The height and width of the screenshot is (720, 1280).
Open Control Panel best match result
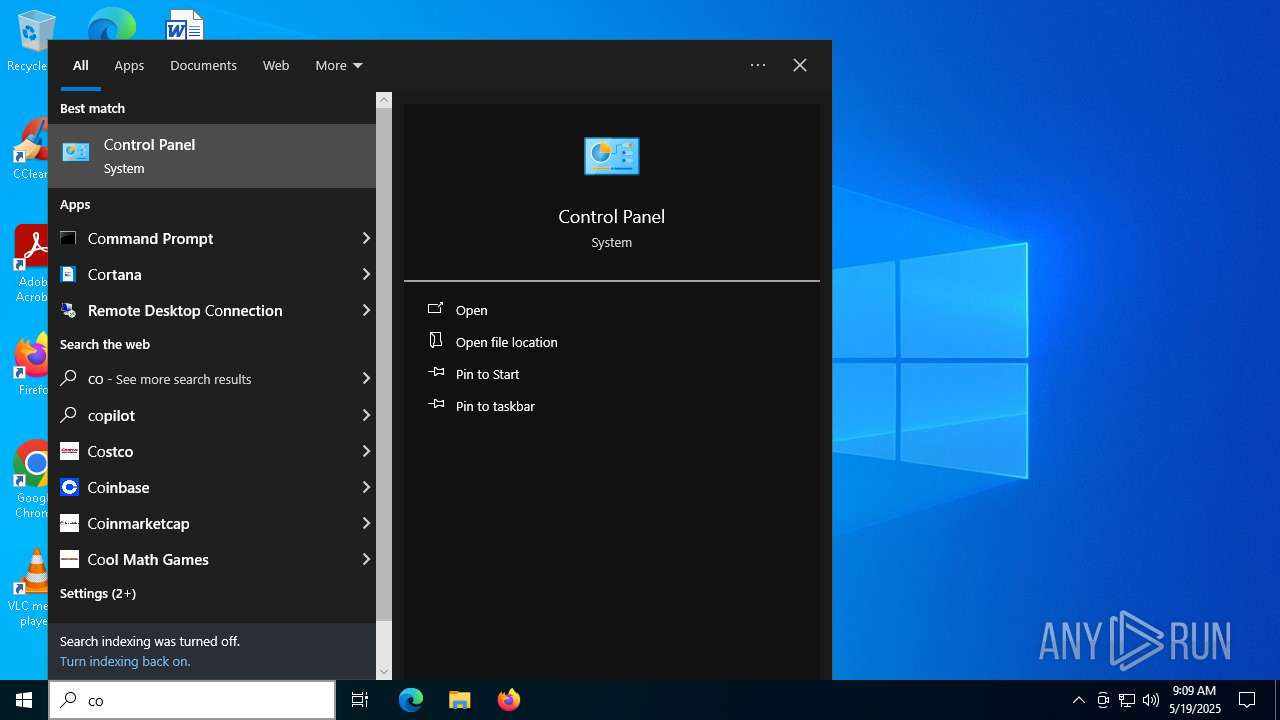click(212, 156)
